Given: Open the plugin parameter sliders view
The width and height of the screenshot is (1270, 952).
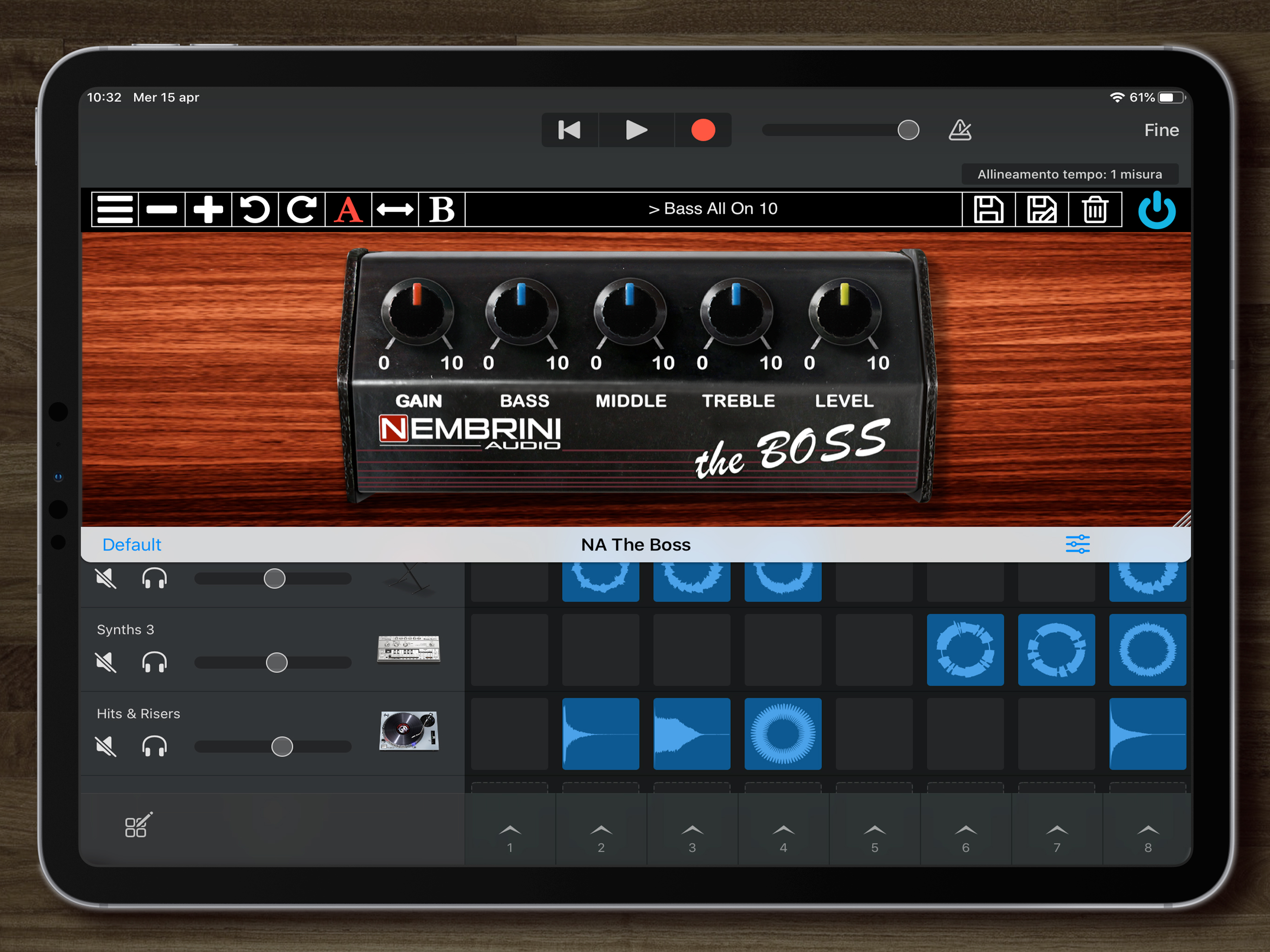Looking at the screenshot, I should 1078,544.
